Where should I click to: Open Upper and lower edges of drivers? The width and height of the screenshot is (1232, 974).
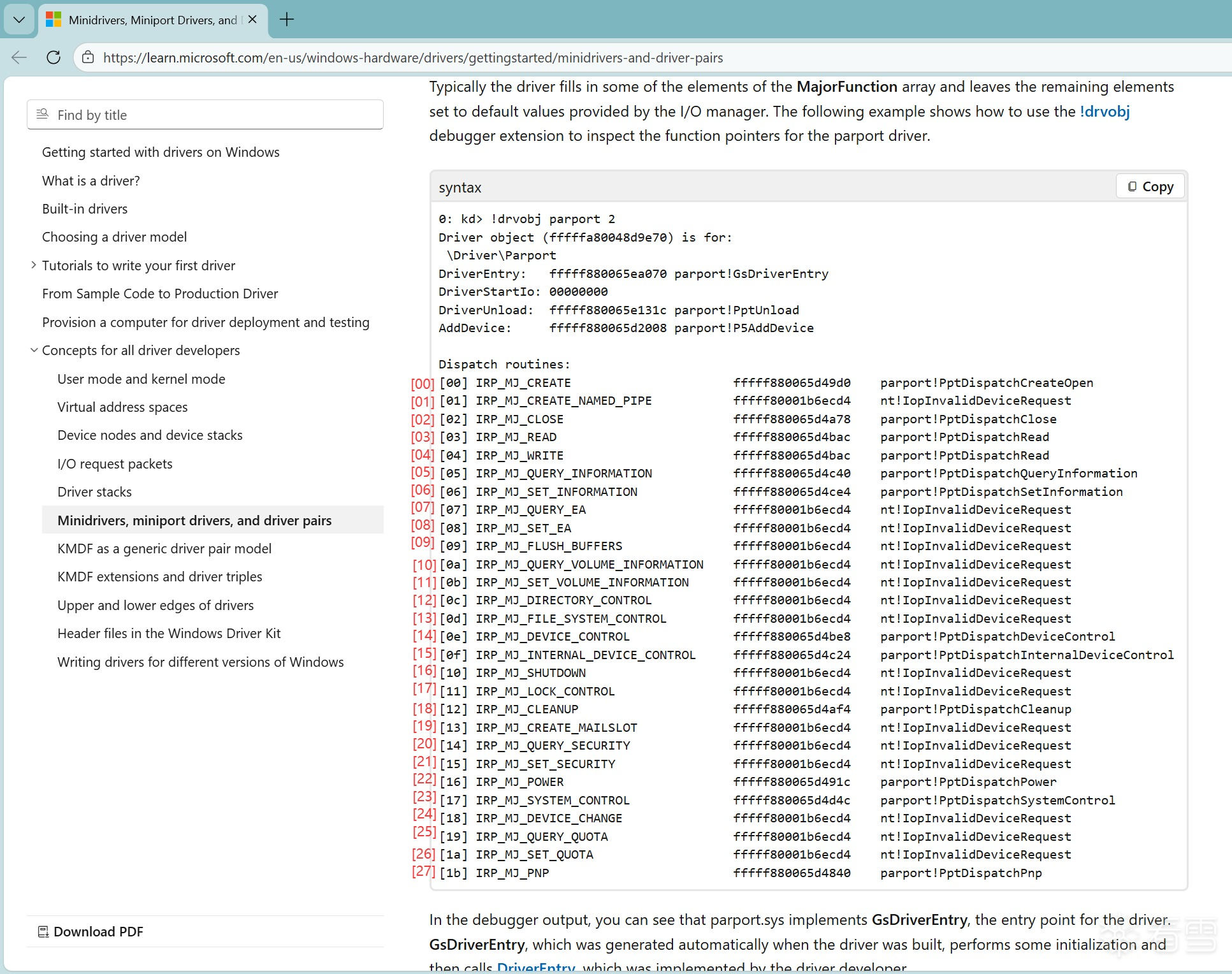click(156, 606)
